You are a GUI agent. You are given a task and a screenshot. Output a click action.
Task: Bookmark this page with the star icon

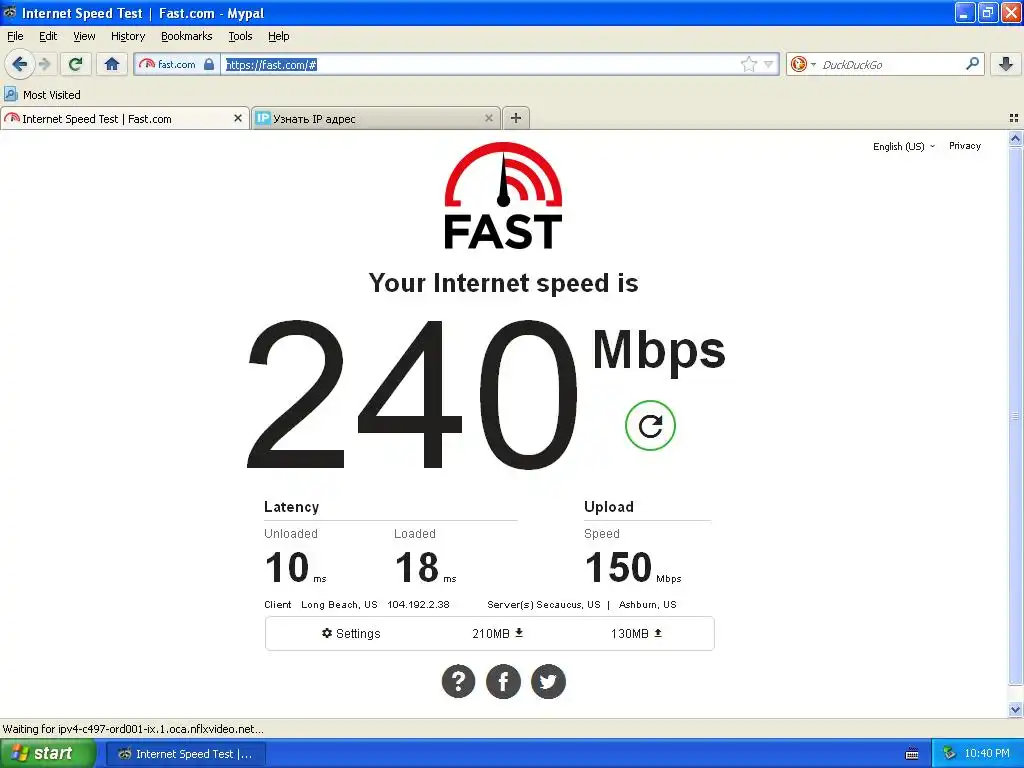click(748, 64)
